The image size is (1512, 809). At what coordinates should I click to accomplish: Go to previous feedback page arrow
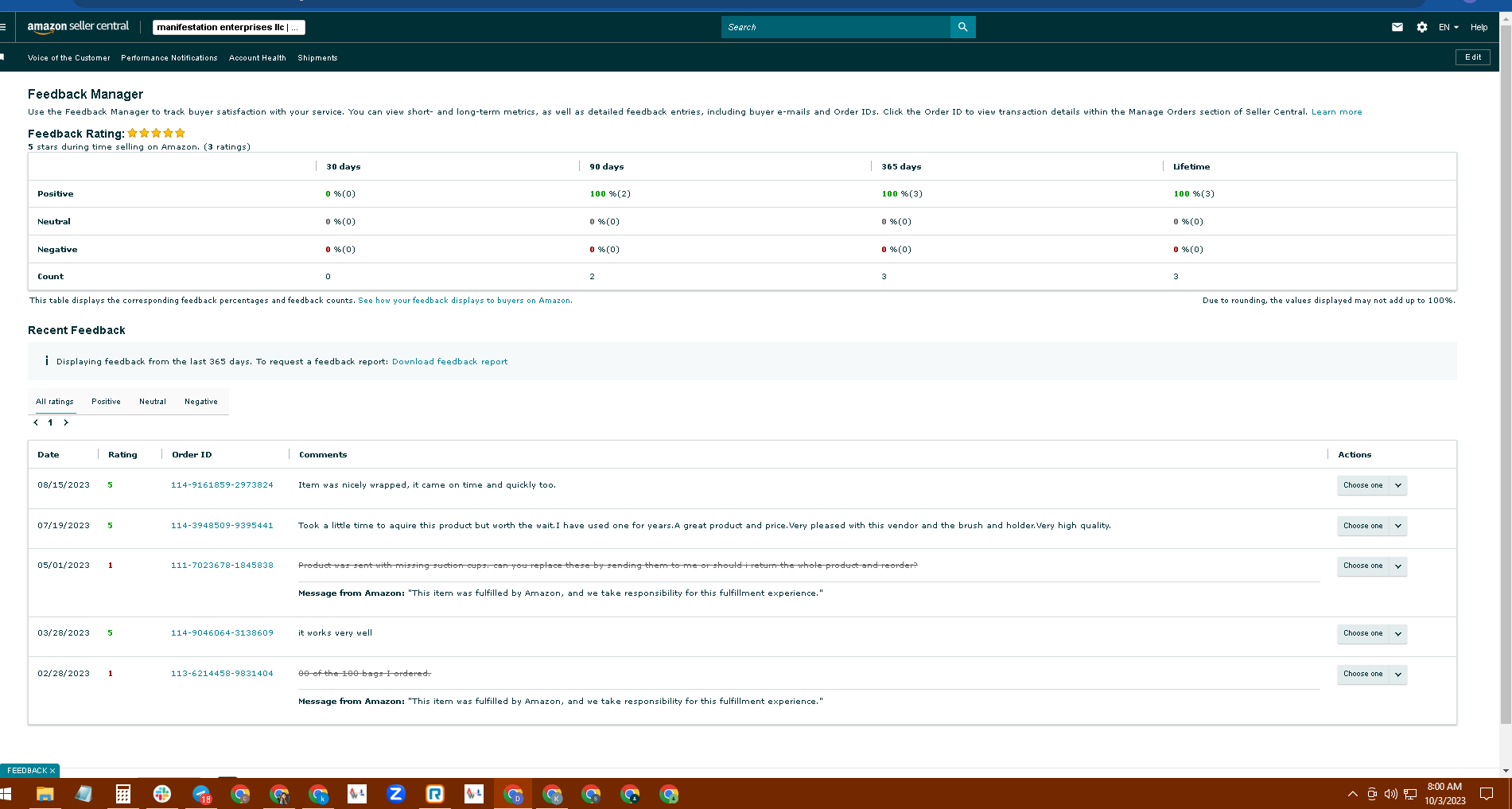(x=36, y=422)
